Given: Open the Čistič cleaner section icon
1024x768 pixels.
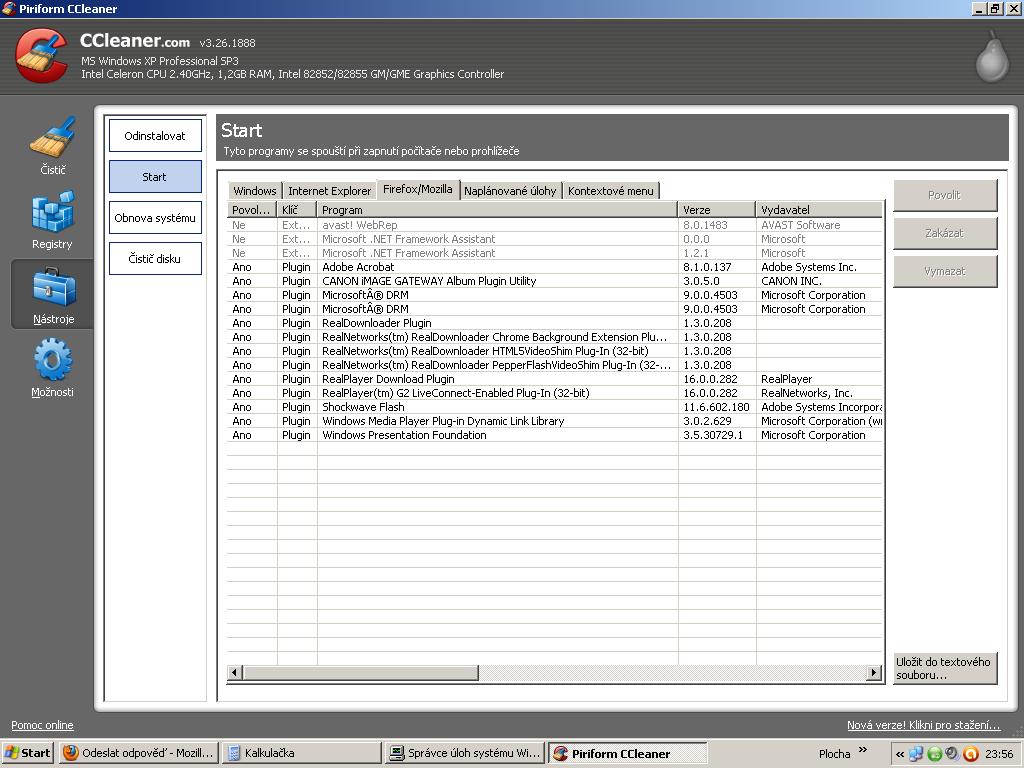Looking at the screenshot, I should pyautogui.click(x=52, y=136).
